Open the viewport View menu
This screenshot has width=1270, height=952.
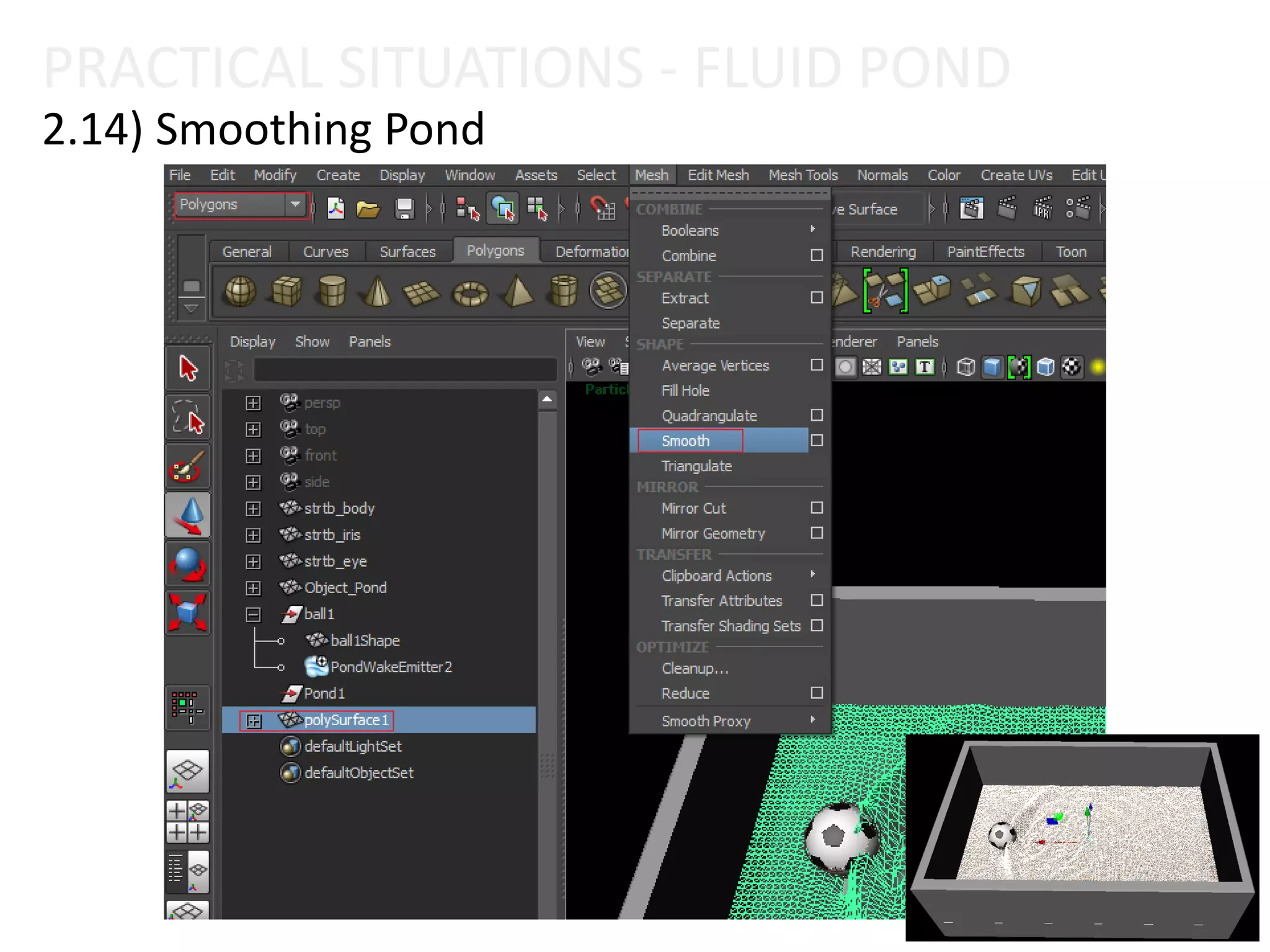590,342
